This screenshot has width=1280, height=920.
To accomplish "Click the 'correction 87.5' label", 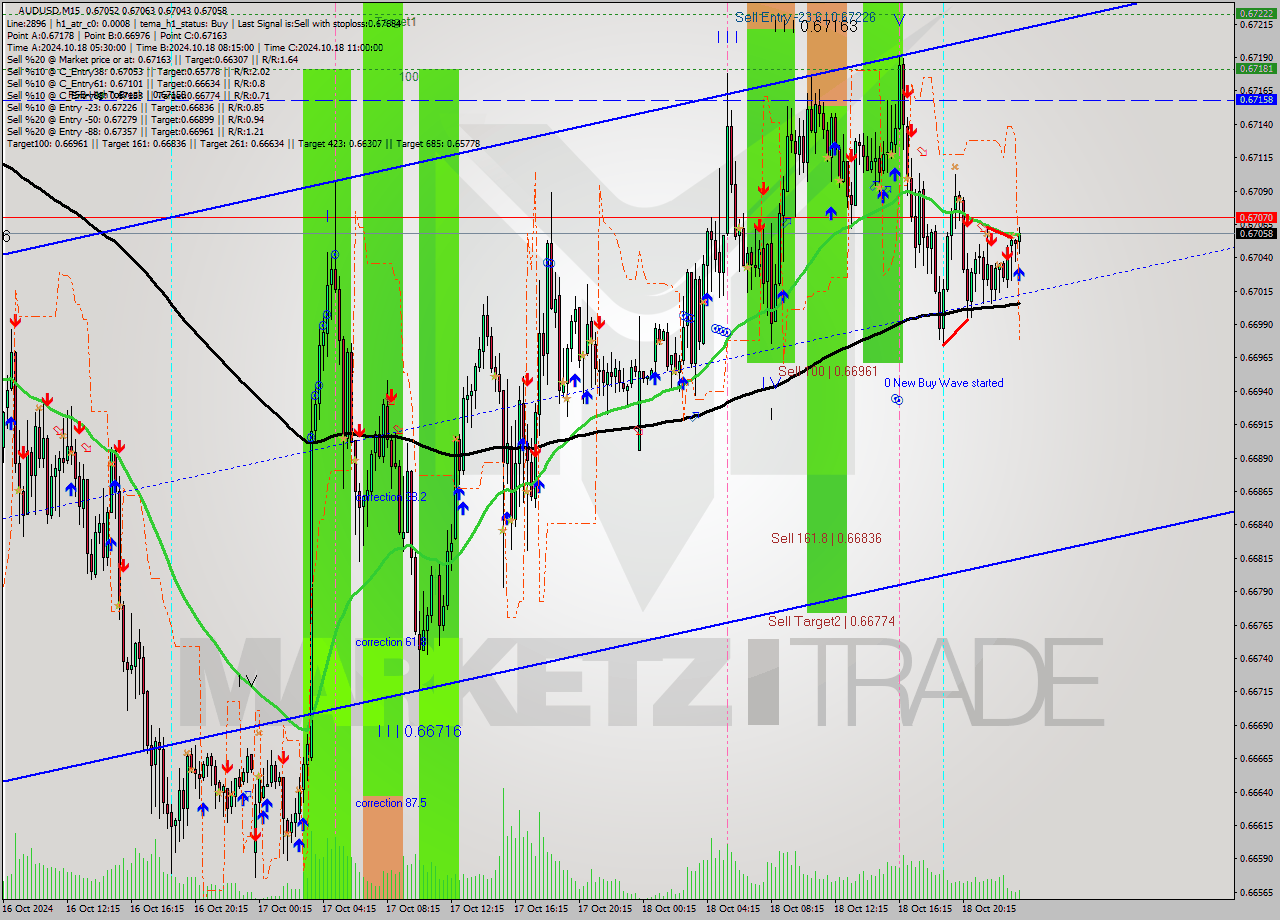I will (391, 803).
